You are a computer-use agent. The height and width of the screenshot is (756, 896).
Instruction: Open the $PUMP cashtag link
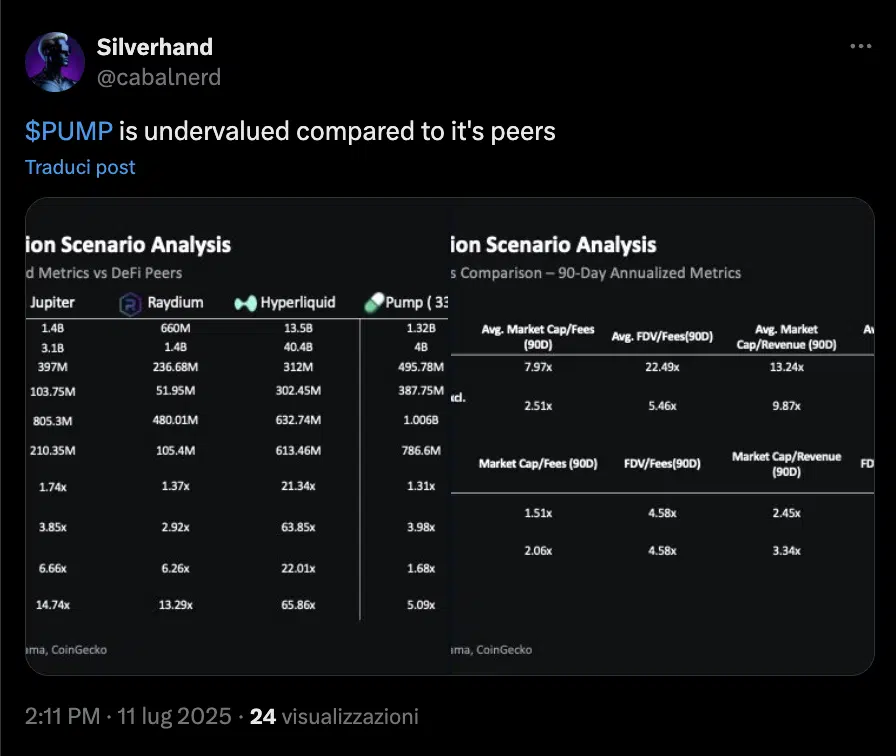68,131
